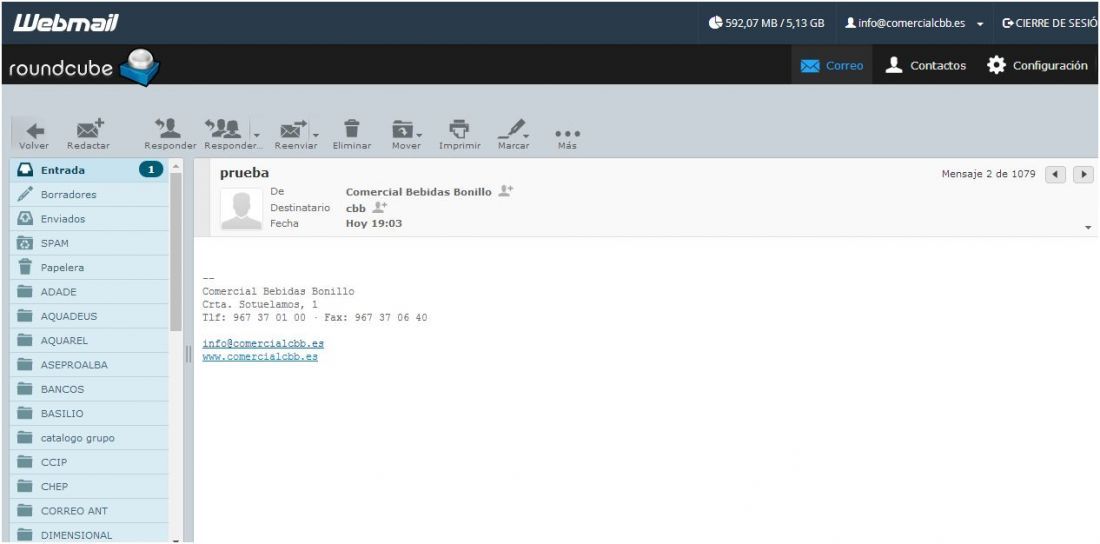Screen dimensions: 1100x544
Task: Open the Borradores drafts folder
Action: 89,194
